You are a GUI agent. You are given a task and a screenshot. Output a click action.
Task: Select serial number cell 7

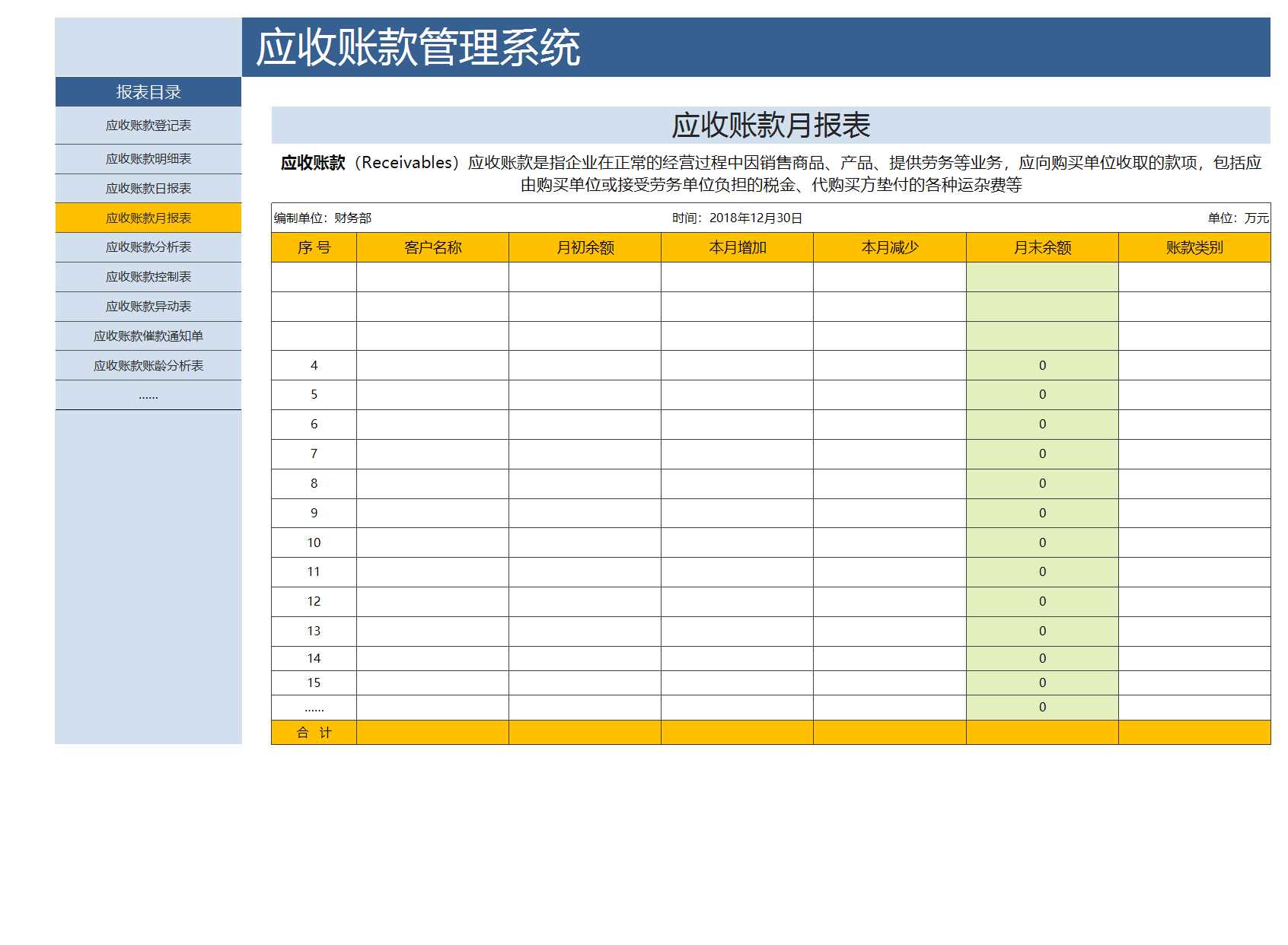(x=314, y=454)
